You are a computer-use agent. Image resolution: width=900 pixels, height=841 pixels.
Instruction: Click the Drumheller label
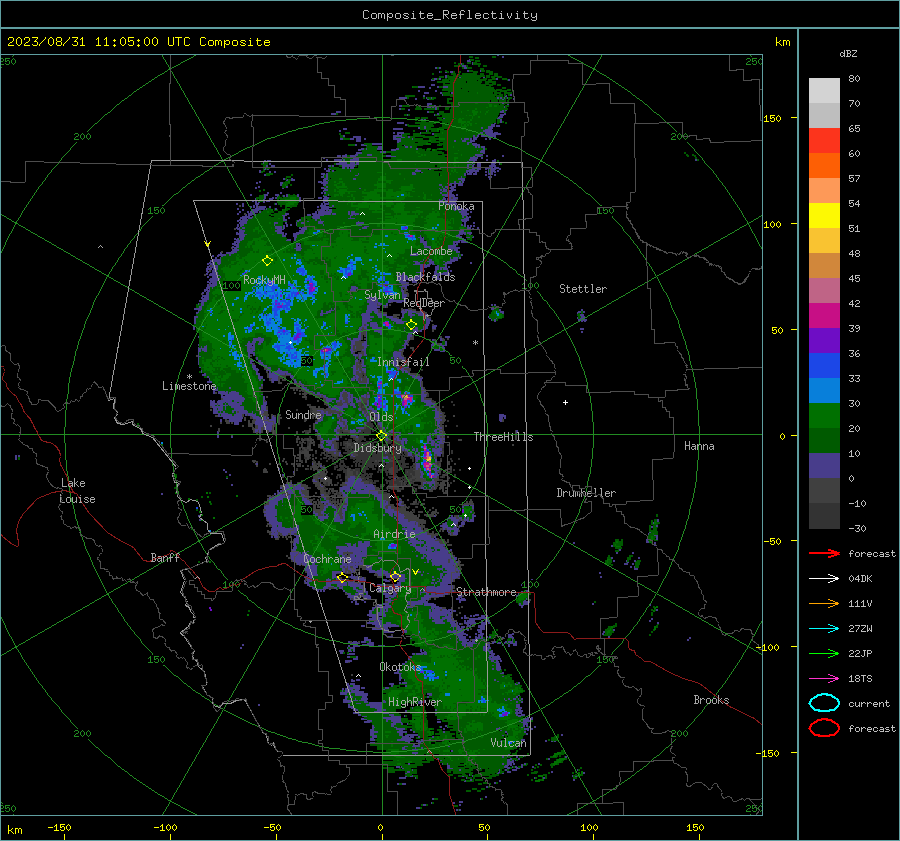(586, 493)
